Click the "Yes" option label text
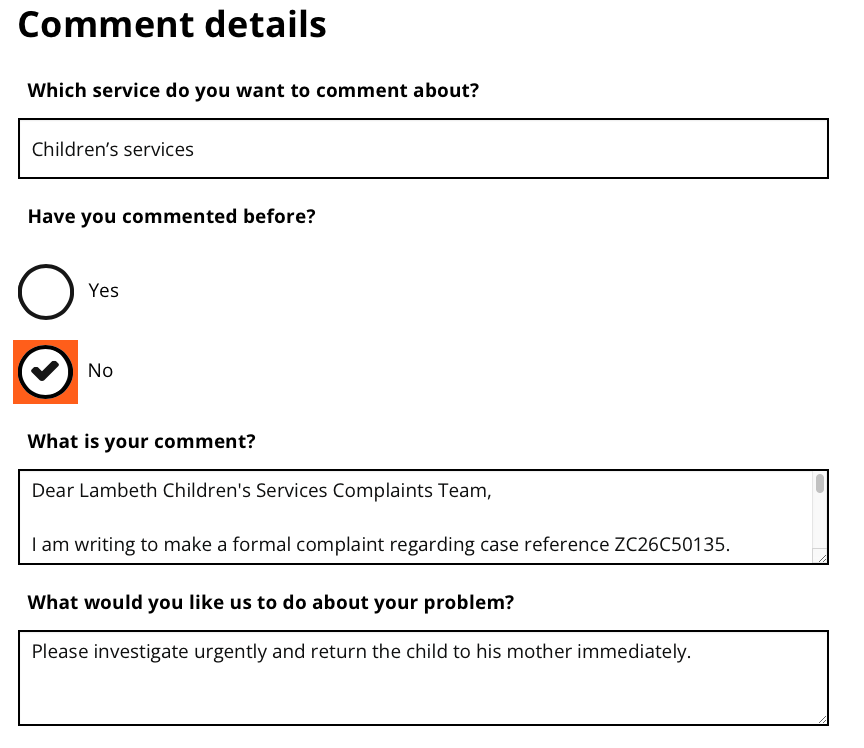The width and height of the screenshot is (864, 748). [x=103, y=291]
